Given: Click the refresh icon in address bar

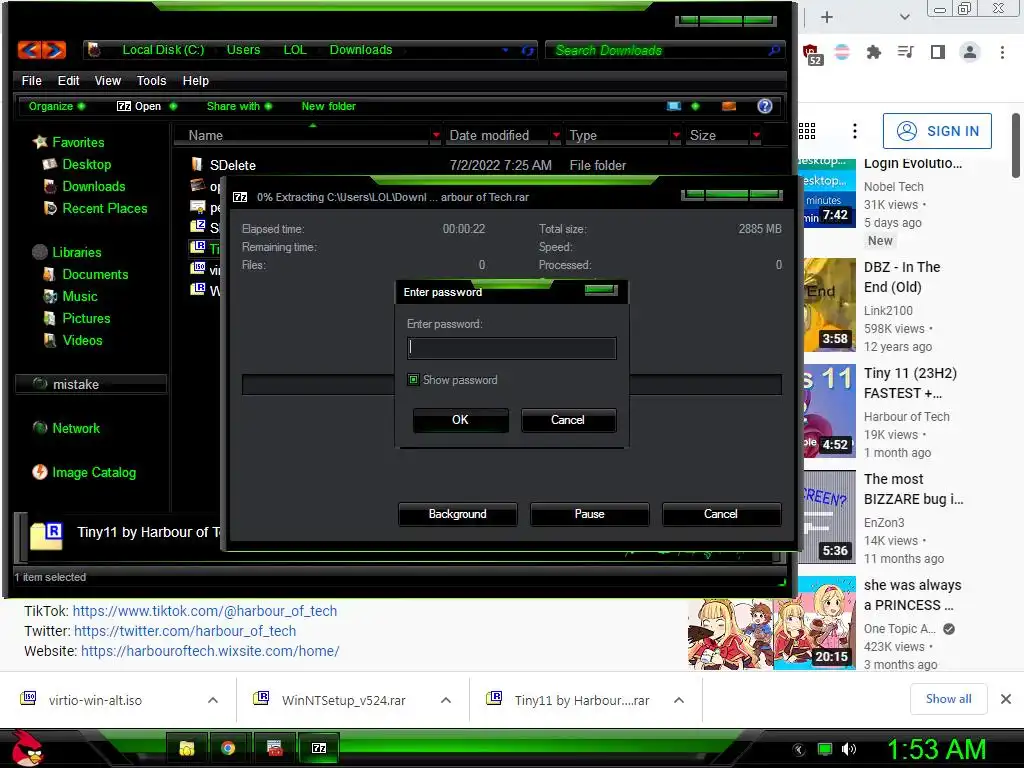Looking at the screenshot, I should [528, 50].
